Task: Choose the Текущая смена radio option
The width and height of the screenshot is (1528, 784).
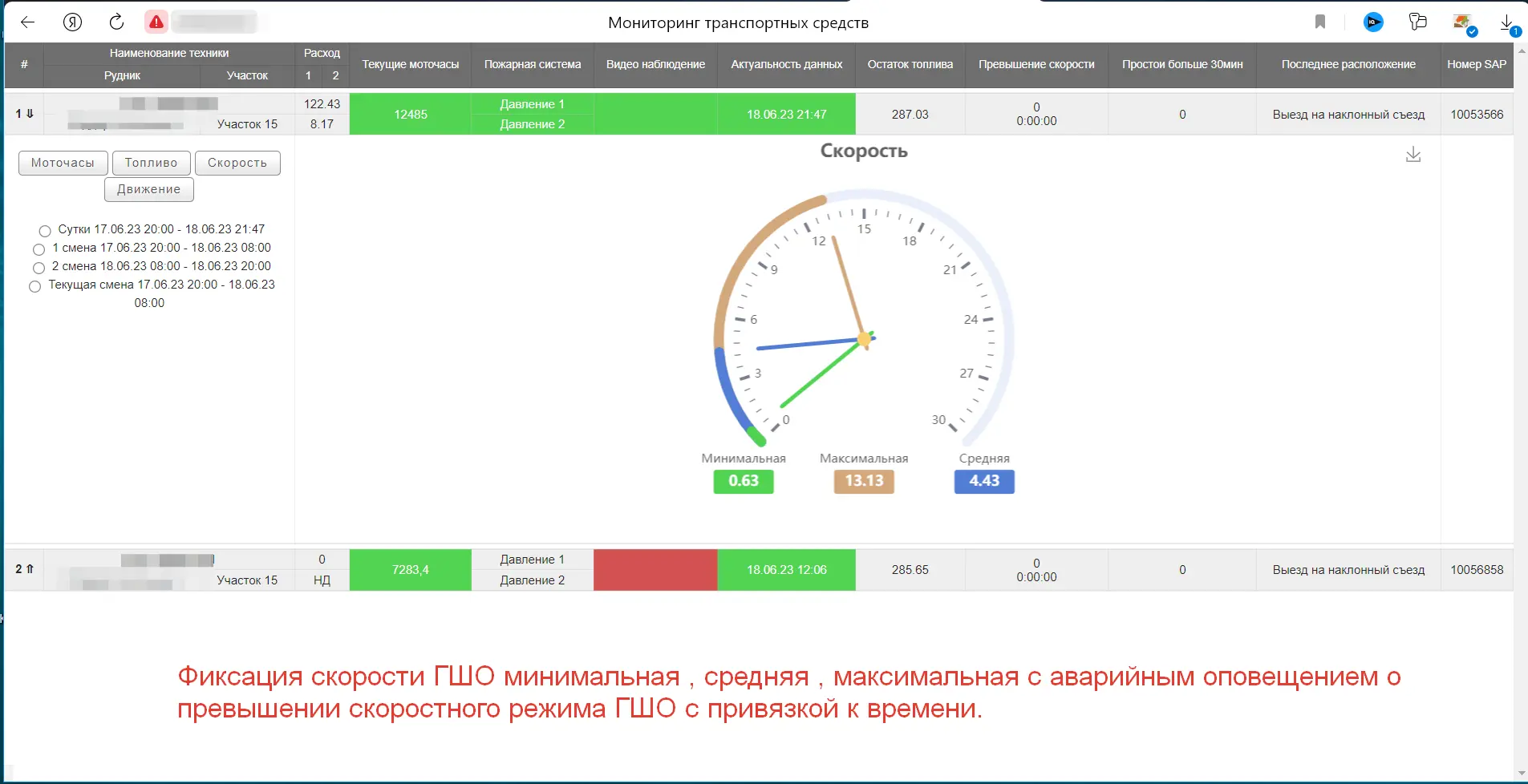Action: pyautogui.click(x=34, y=286)
